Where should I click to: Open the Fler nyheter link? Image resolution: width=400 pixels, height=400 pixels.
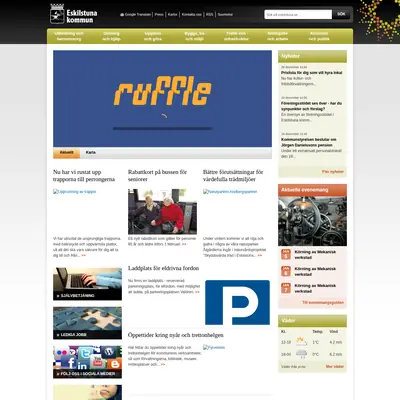333,172
